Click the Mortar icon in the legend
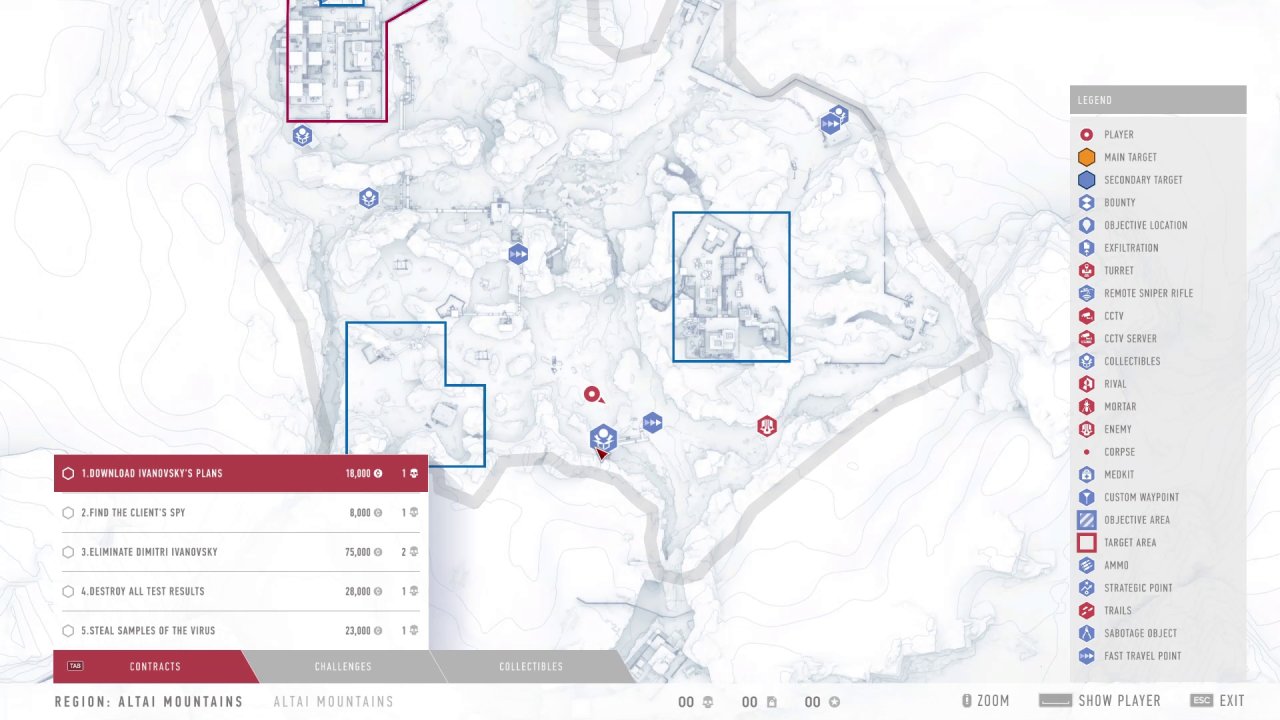 click(1087, 406)
